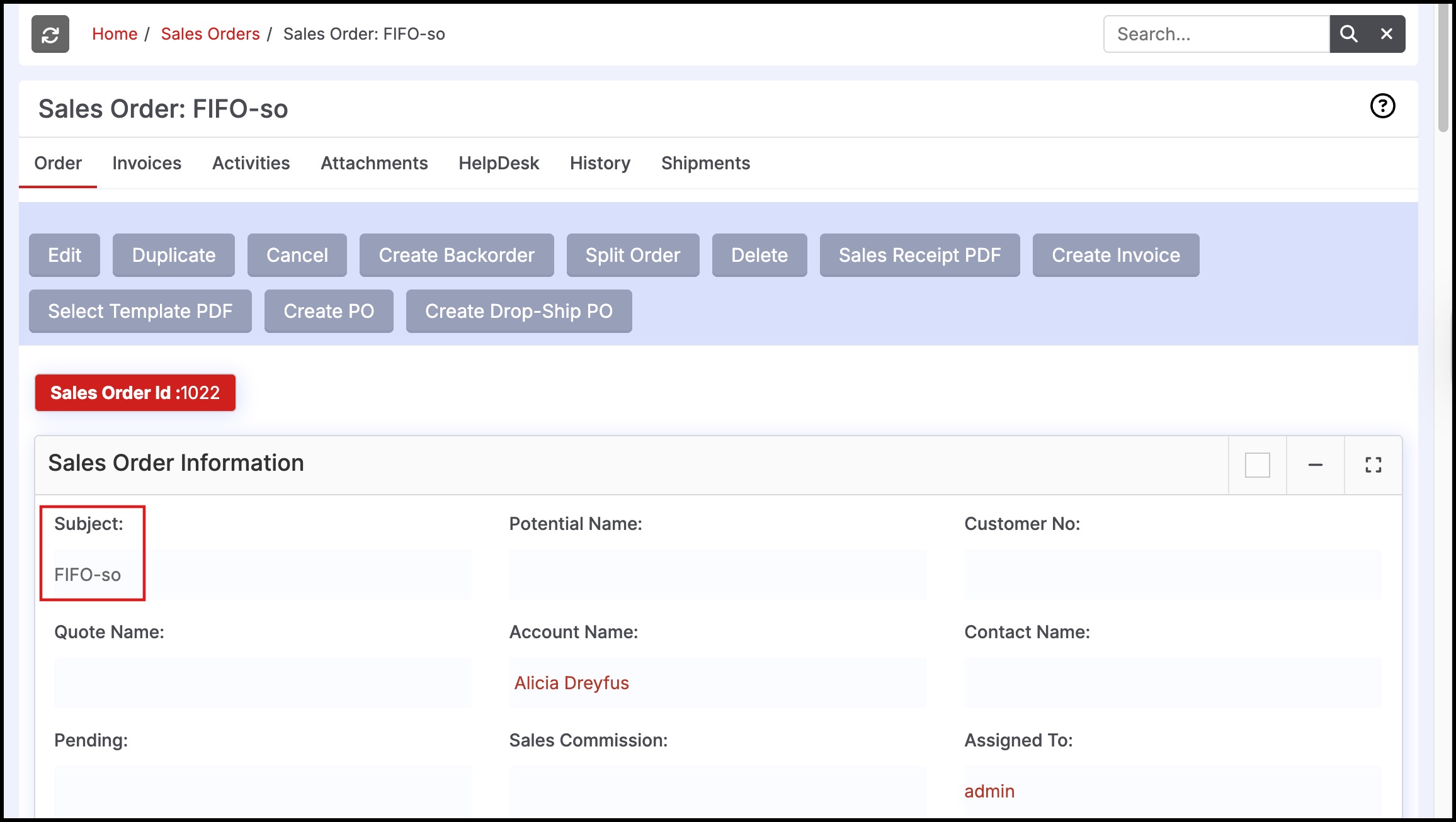The width and height of the screenshot is (1456, 822).
Task: Click the refresh icon button
Action: (50, 34)
